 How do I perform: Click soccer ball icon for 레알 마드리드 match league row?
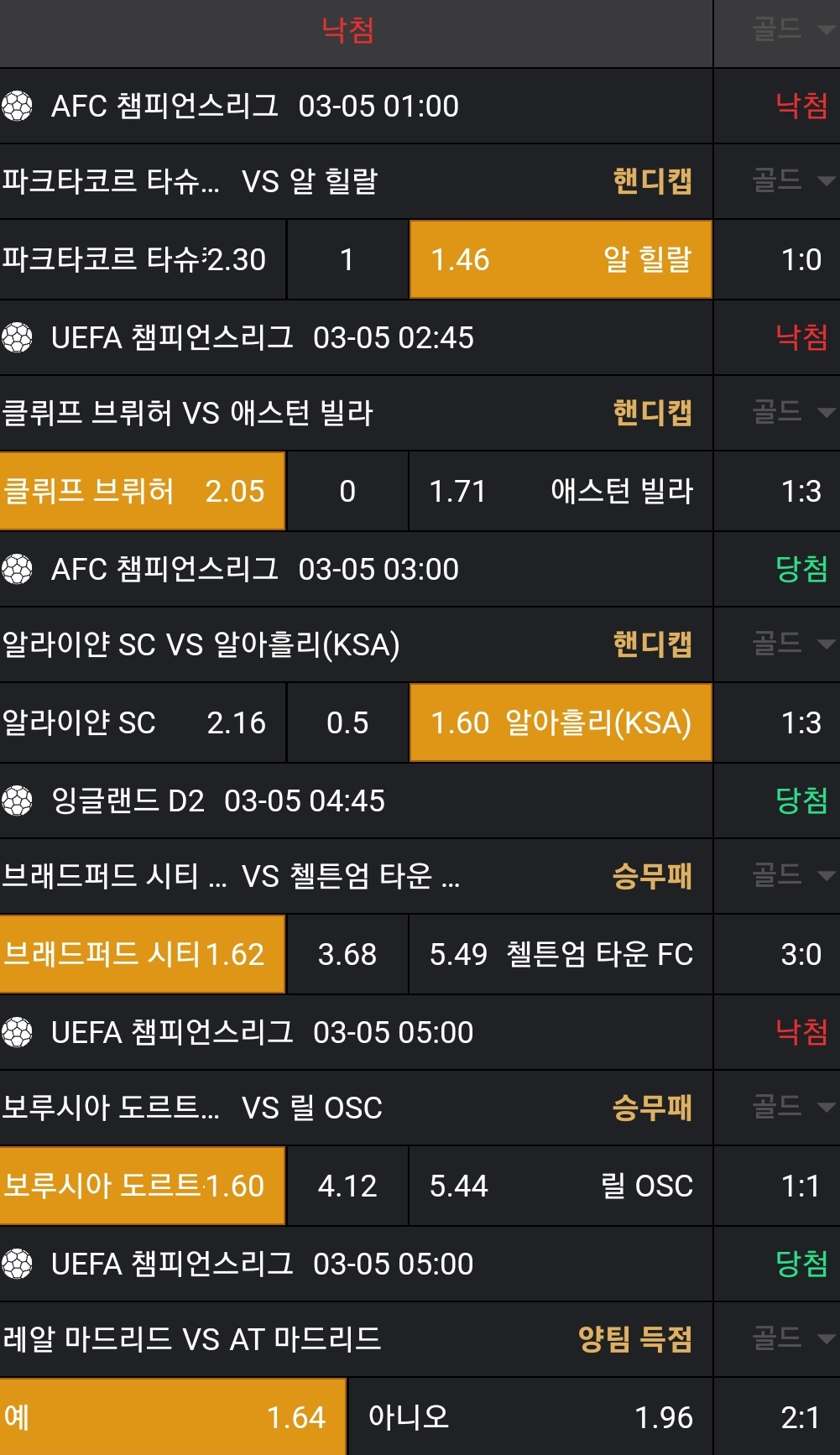[x=17, y=1265]
